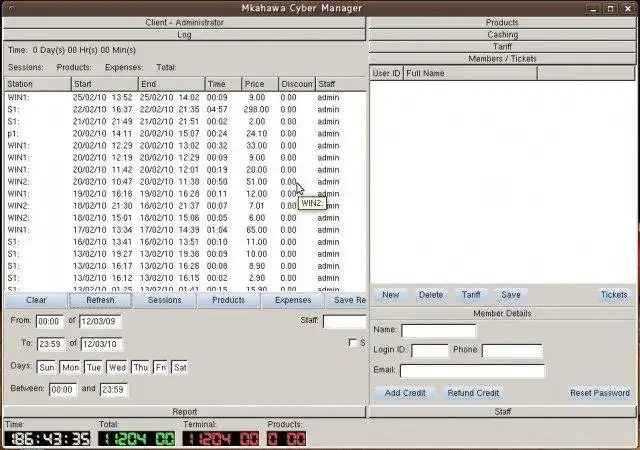Sort log by Start column
Screen dimensions: 640x450
pyautogui.click(x=104, y=84)
